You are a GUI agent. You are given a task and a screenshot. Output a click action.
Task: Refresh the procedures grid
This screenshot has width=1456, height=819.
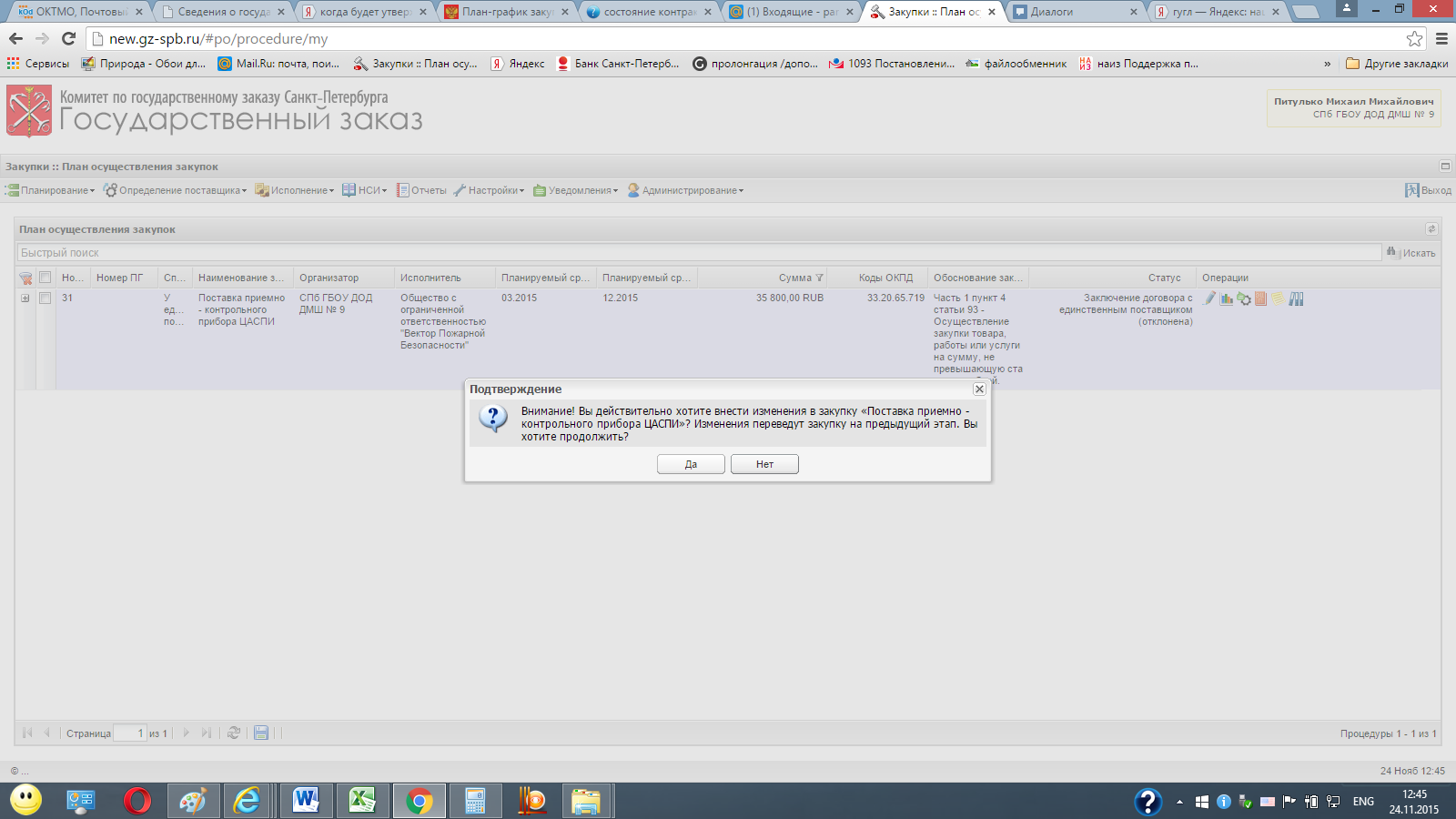[234, 733]
